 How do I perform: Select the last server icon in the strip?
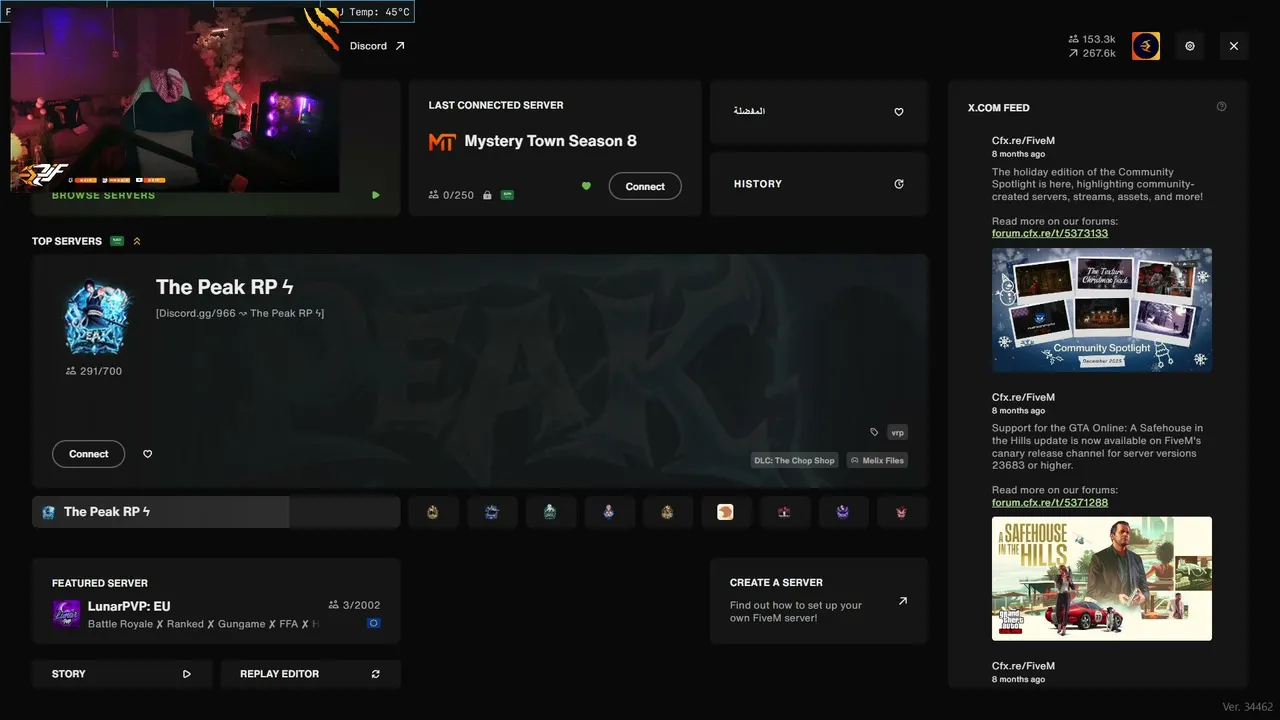point(902,512)
